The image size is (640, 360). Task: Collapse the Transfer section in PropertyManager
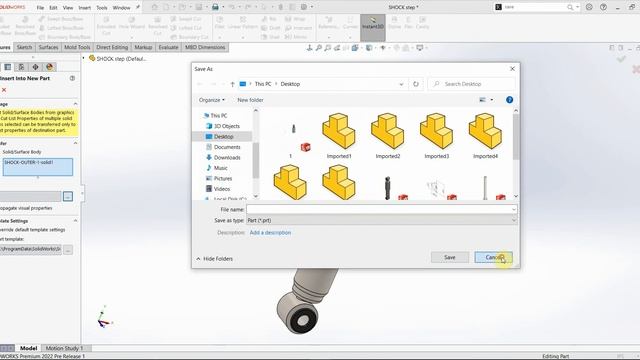coord(75,143)
